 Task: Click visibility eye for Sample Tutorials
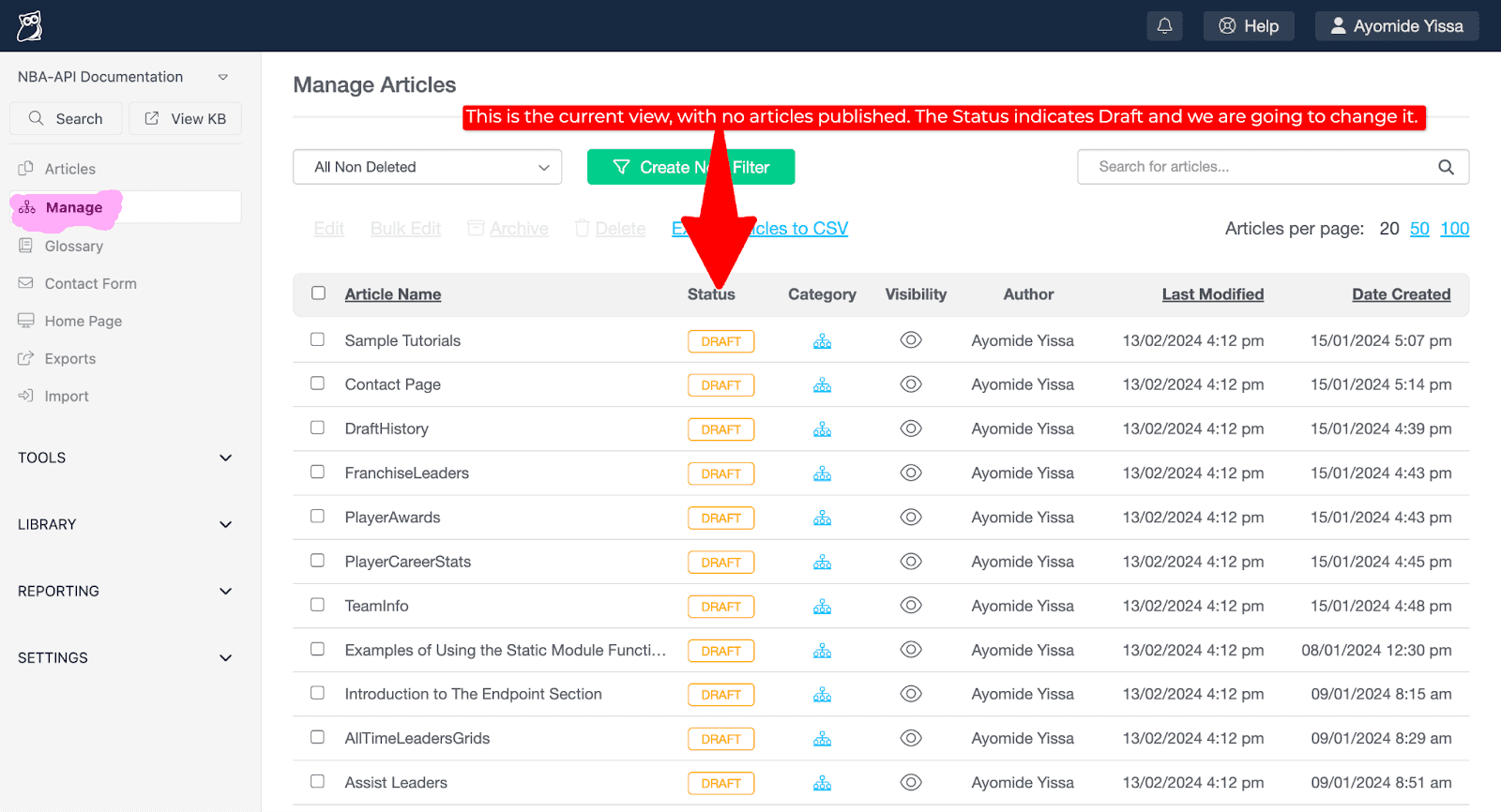click(911, 340)
